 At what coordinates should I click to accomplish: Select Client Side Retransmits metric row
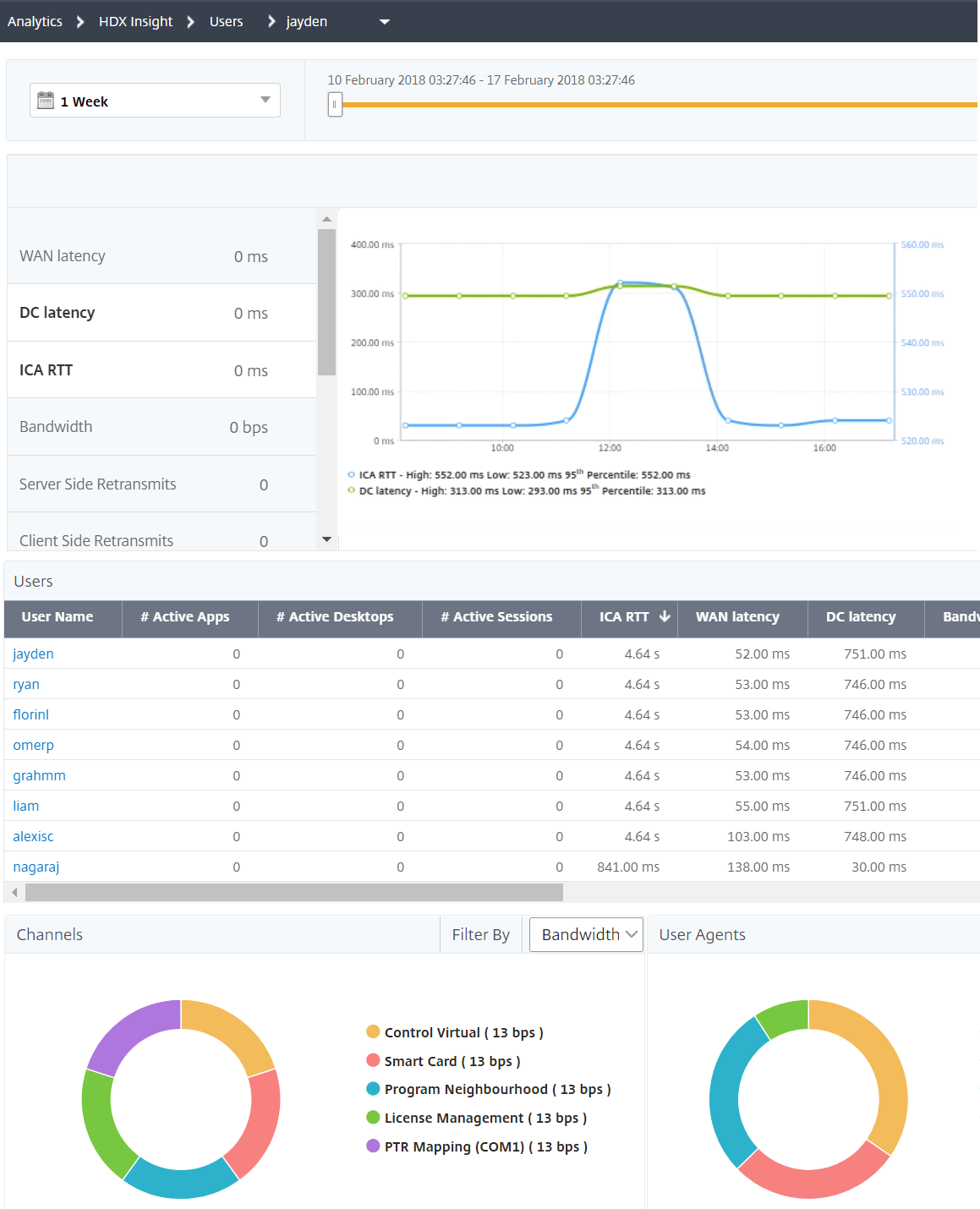pos(162,540)
